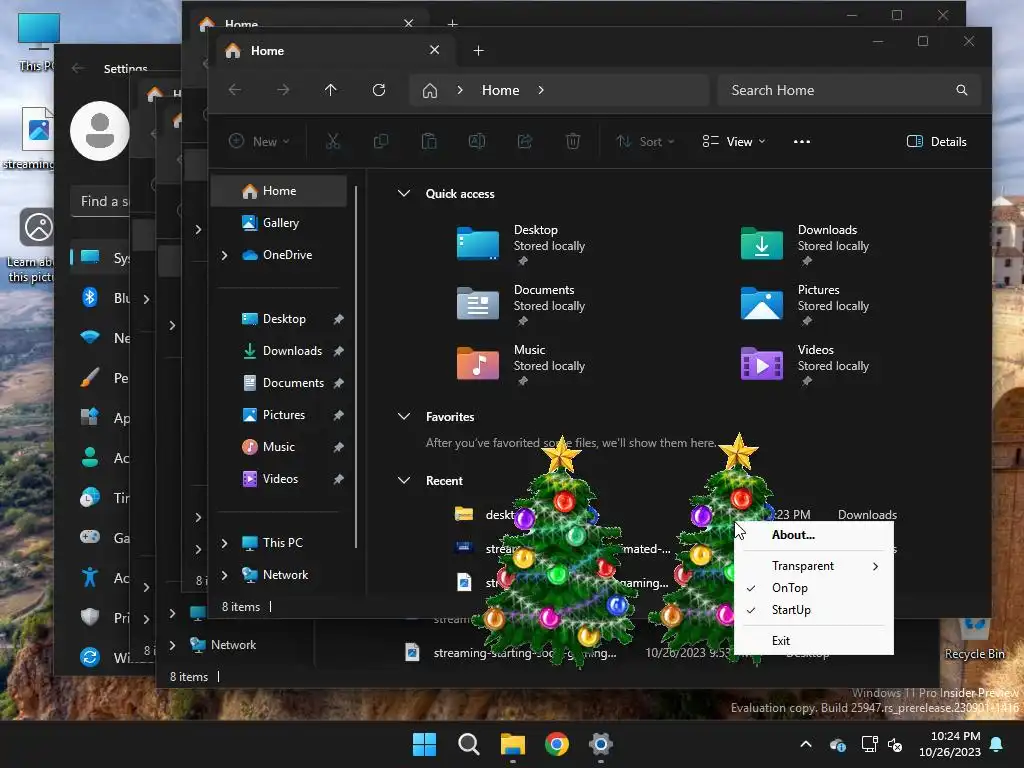Click the Refresh button in navigation bar

point(379,90)
